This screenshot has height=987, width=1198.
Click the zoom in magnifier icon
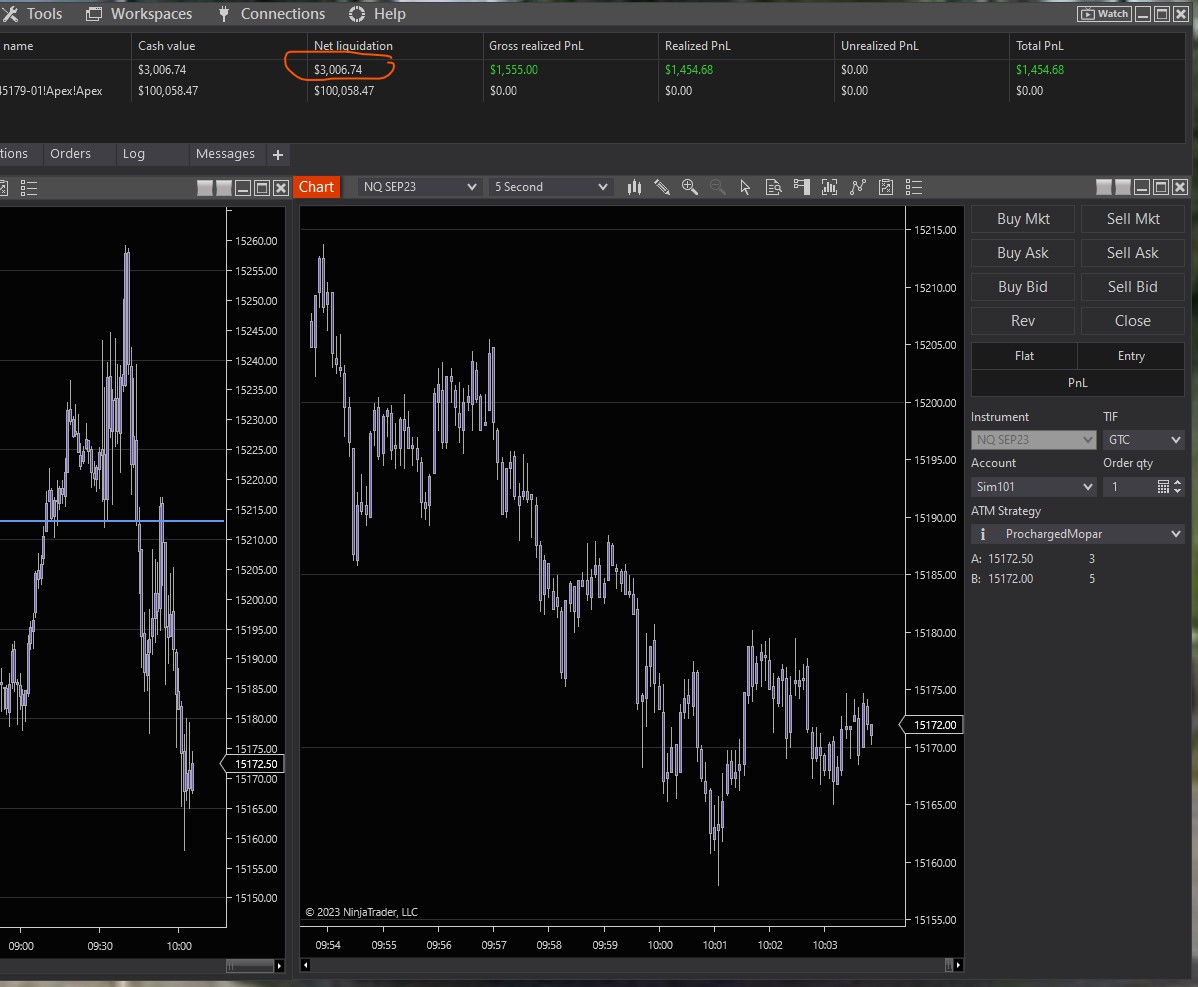(x=689, y=187)
